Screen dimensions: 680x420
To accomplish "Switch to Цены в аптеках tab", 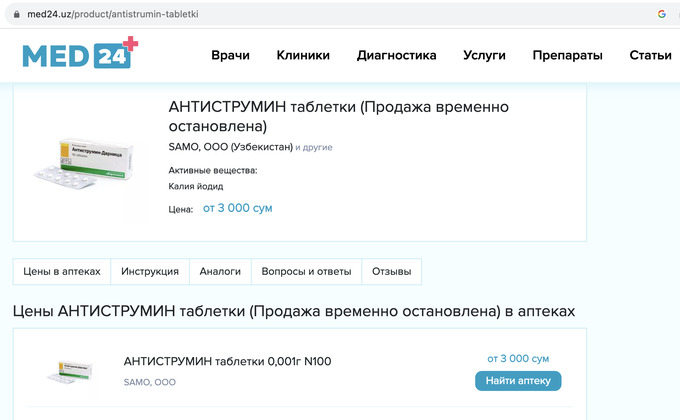I will tap(62, 272).
